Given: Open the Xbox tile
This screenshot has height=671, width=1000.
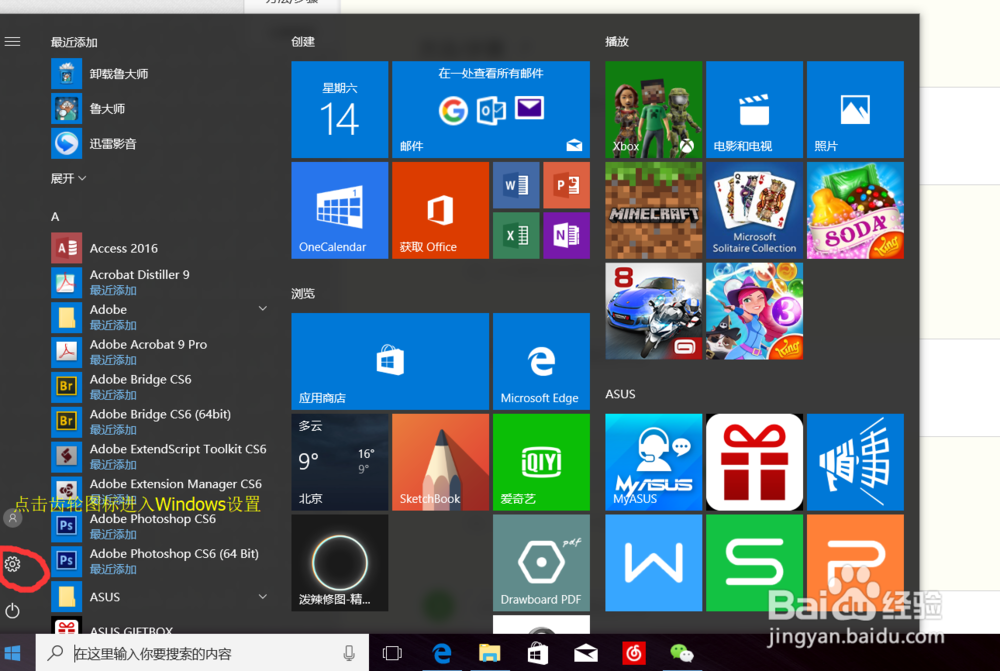Looking at the screenshot, I should point(653,109).
